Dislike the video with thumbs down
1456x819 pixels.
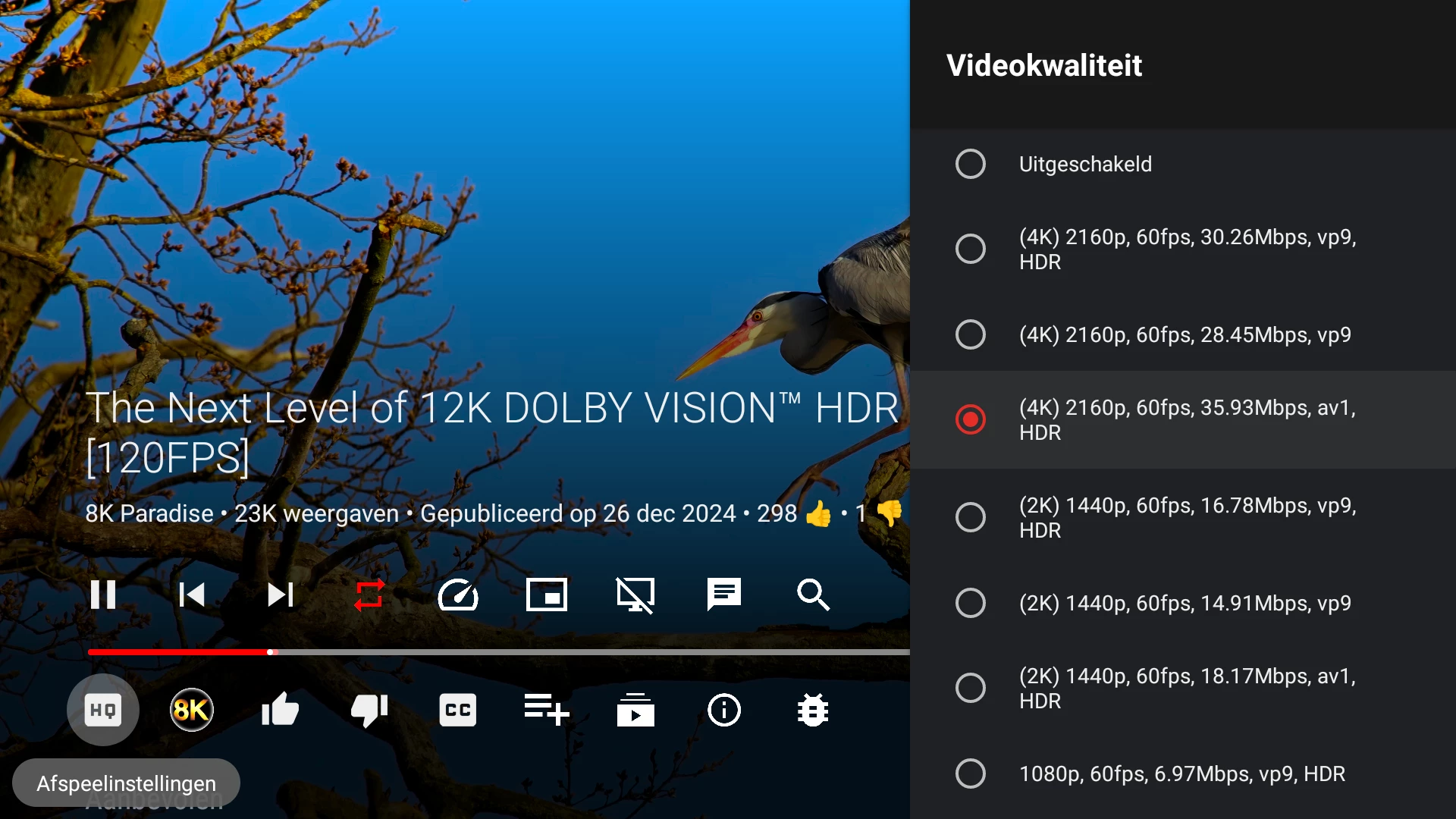369,711
